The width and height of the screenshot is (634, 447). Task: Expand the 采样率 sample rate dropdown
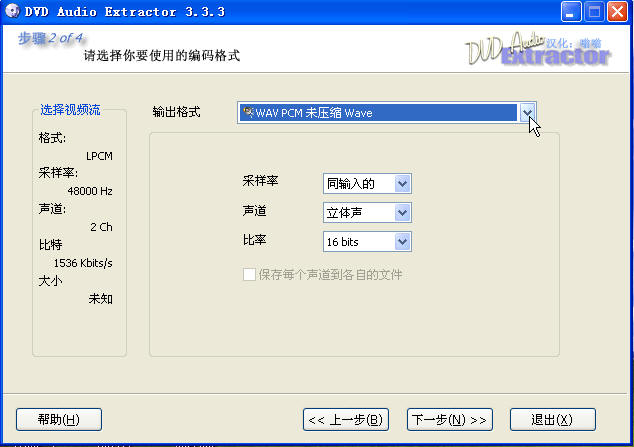[x=402, y=184]
